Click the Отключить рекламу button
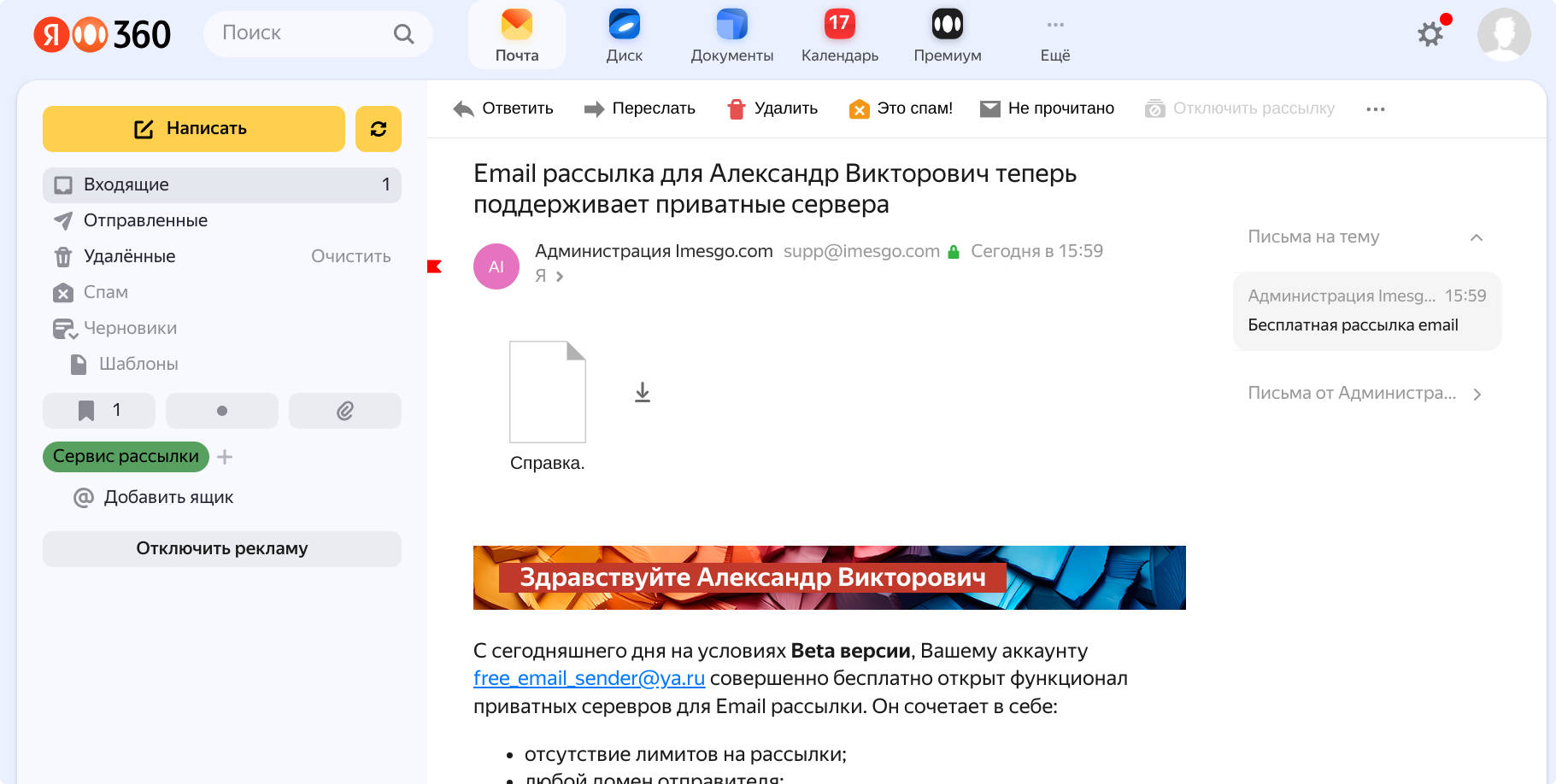The height and width of the screenshot is (784, 1556). pos(222,549)
